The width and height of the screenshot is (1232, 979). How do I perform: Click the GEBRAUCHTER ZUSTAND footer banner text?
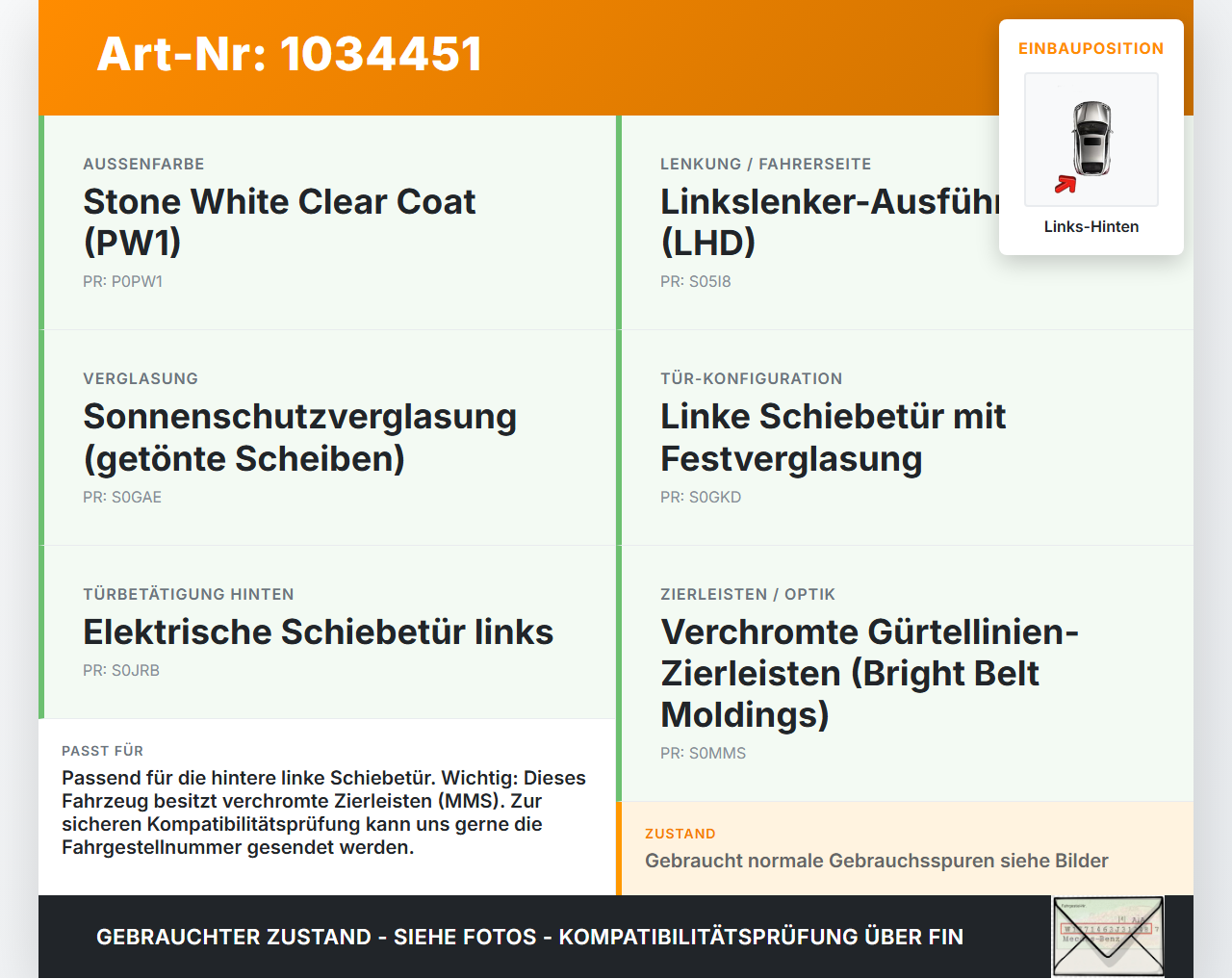pyautogui.click(x=529, y=937)
